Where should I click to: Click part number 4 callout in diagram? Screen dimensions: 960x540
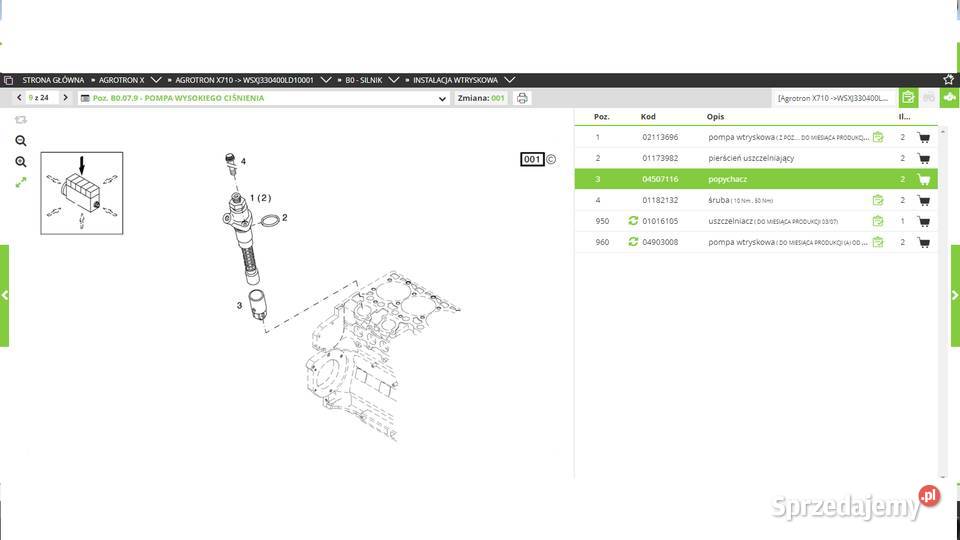(x=243, y=162)
